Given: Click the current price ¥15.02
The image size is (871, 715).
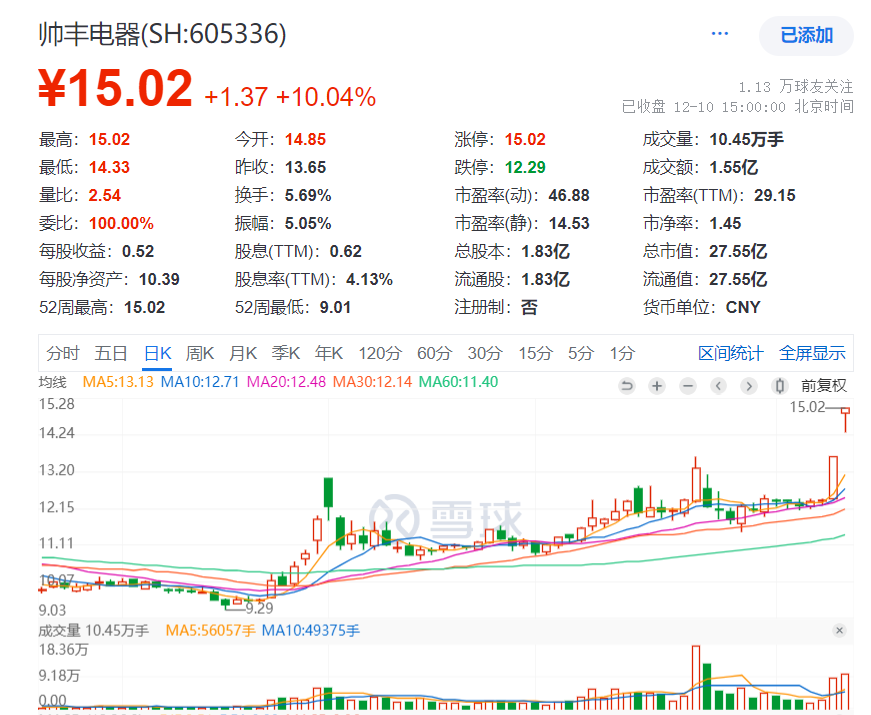Looking at the screenshot, I should pos(116,88).
